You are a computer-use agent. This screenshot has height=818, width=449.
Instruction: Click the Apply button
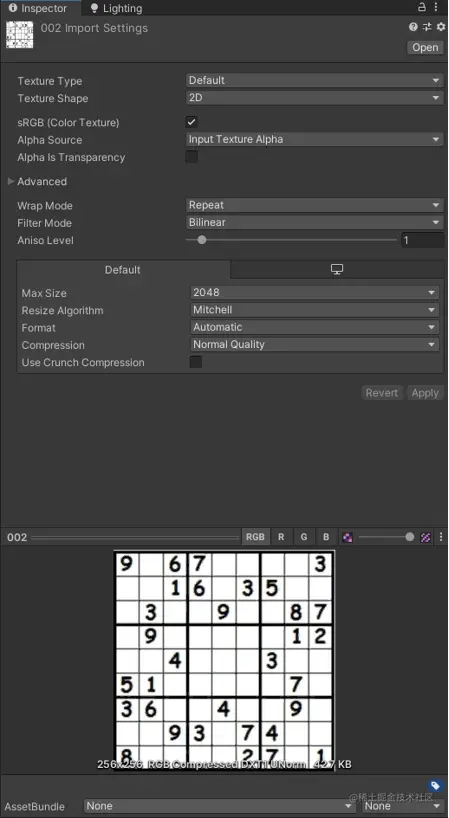point(425,393)
